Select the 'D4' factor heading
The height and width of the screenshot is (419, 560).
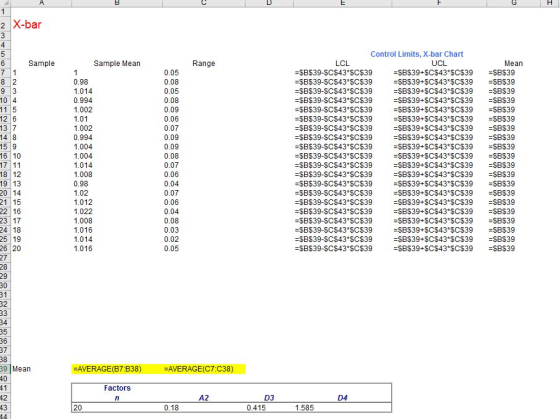(x=342, y=398)
